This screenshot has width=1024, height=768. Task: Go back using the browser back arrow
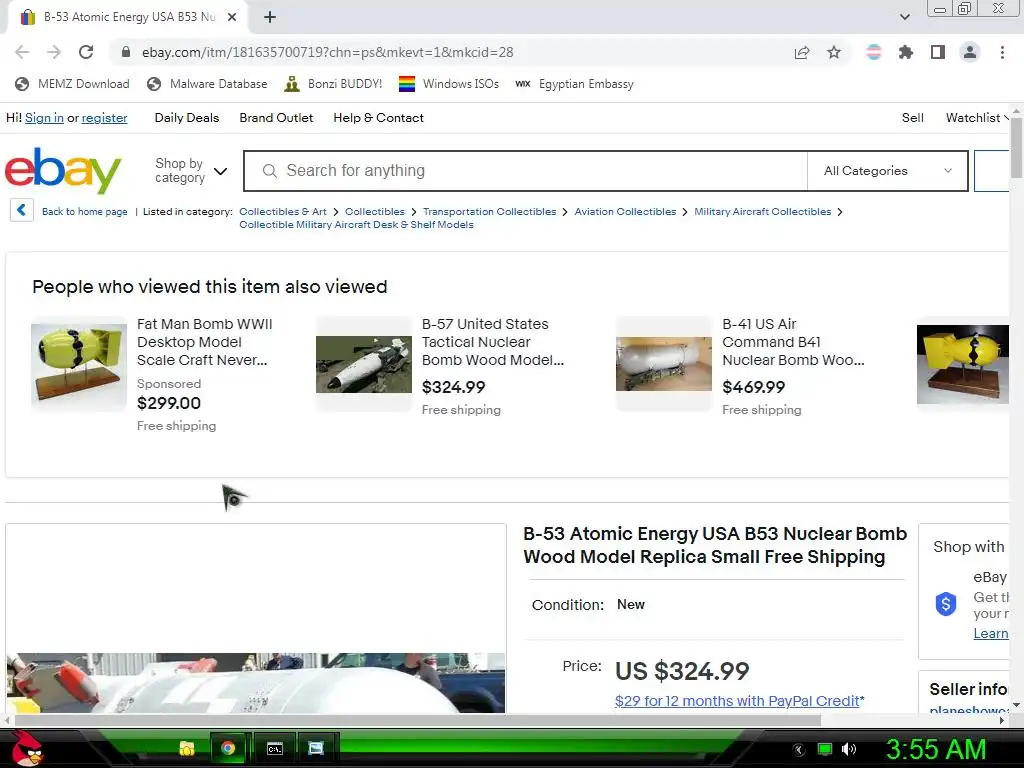coord(22,52)
